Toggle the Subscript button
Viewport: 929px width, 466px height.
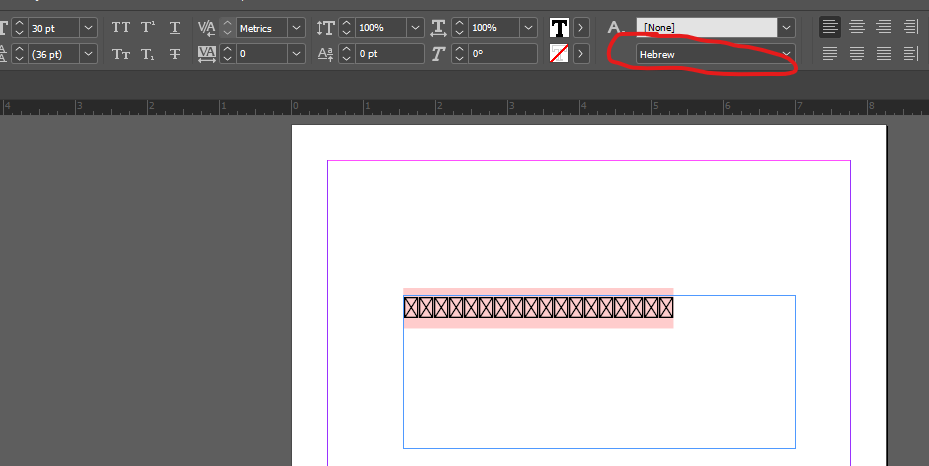[x=148, y=54]
